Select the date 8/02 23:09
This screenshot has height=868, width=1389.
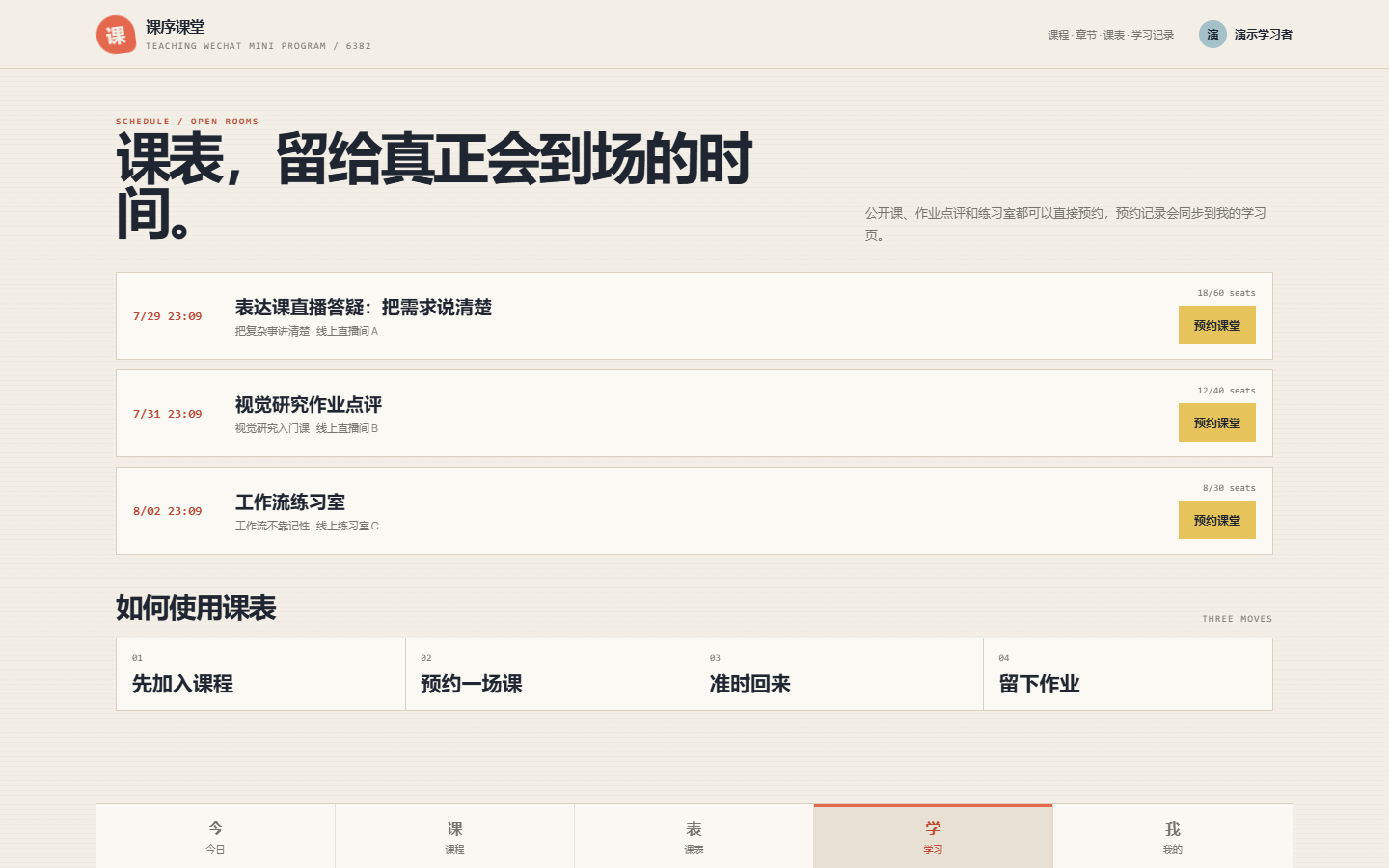(168, 511)
